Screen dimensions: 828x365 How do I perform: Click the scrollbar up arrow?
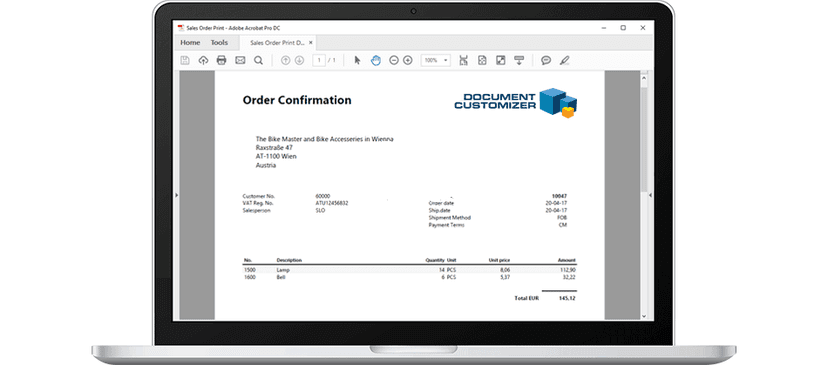[x=644, y=78]
